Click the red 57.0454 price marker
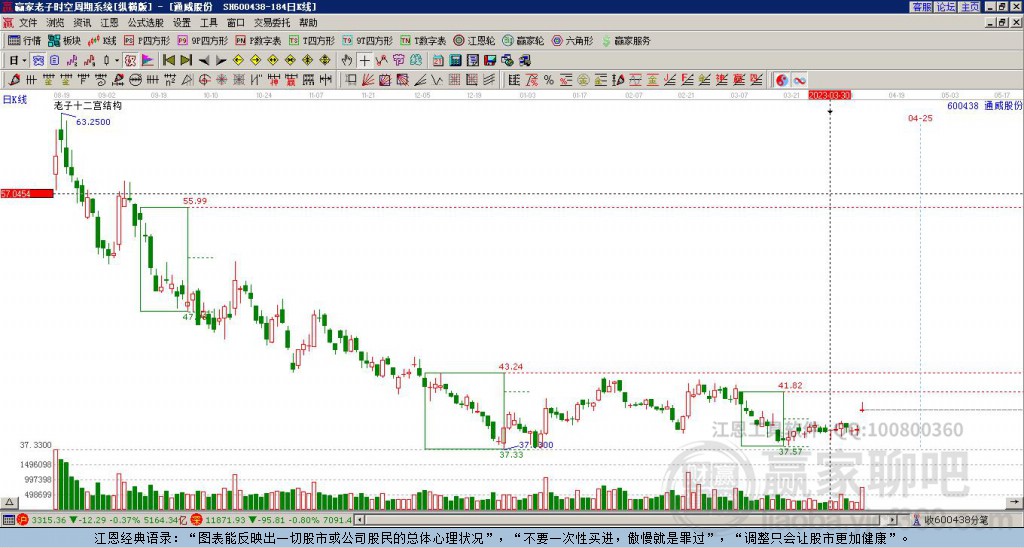The height and width of the screenshot is (548, 1024). pyautogui.click(x=27, y=193)
